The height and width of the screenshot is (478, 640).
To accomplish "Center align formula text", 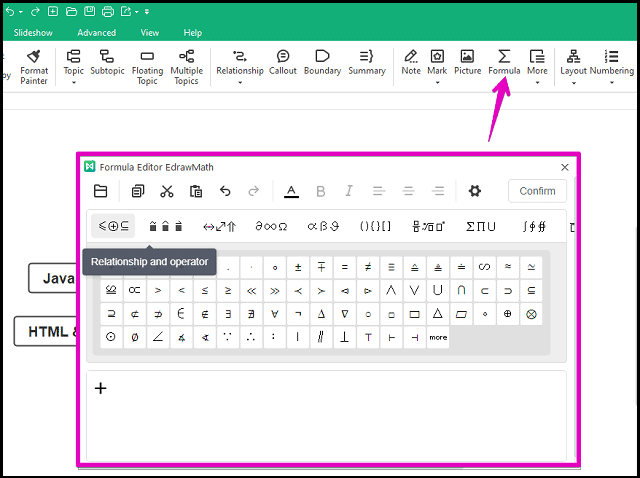I will [408, 191].
